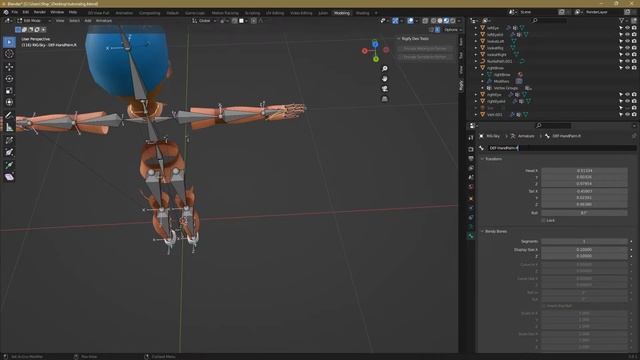The width and height of the screenshot is (640, 360).
Task: Select the Transform tool
Action: (x=9, y=102)
